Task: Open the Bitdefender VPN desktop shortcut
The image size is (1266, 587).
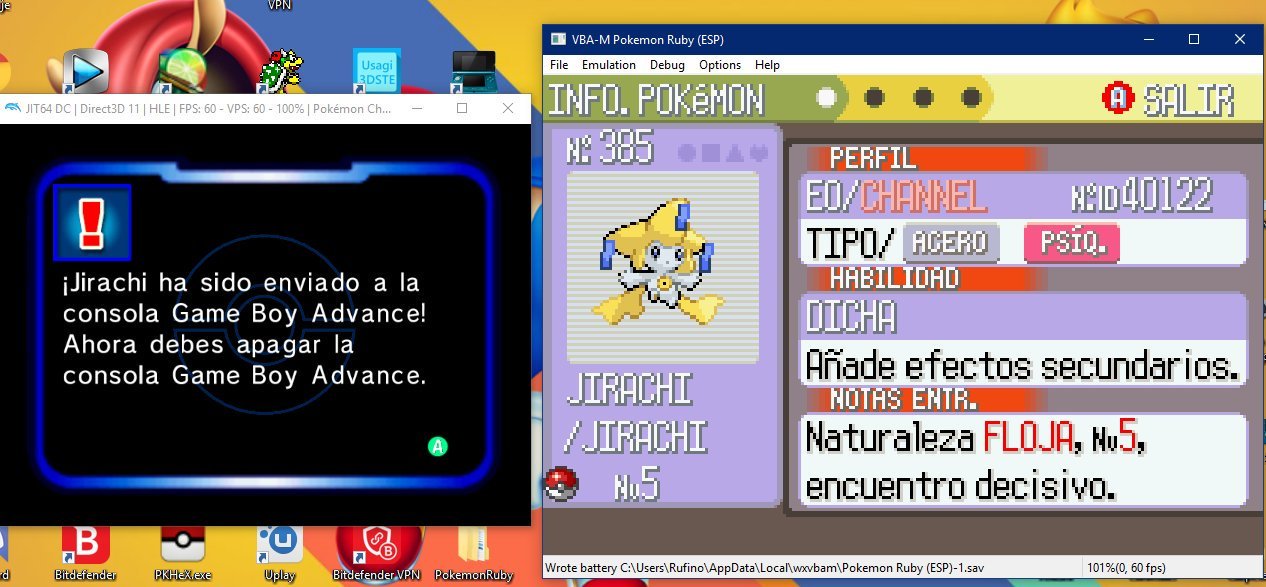Action: click(377, 553)
